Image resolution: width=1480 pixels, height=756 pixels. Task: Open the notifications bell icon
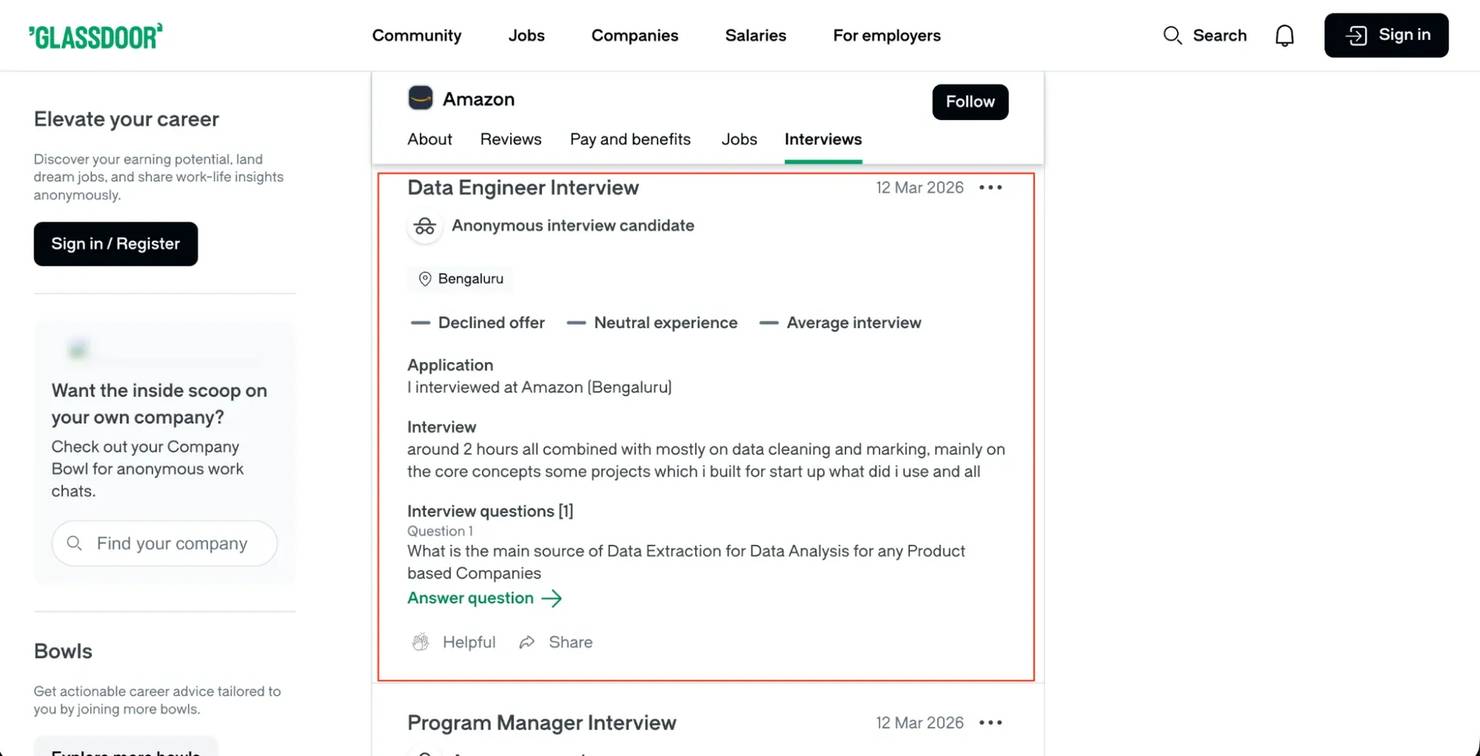1285,36
